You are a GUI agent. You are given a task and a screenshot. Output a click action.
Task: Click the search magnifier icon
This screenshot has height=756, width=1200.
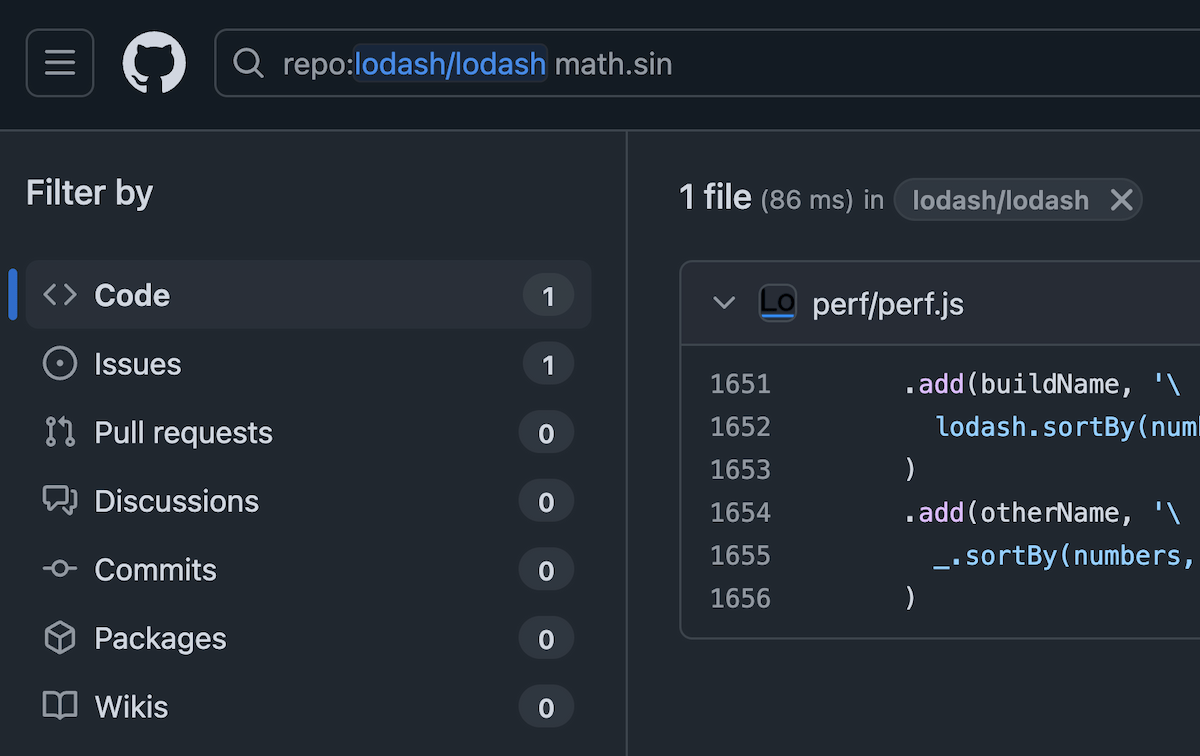[x=247, y=64]
